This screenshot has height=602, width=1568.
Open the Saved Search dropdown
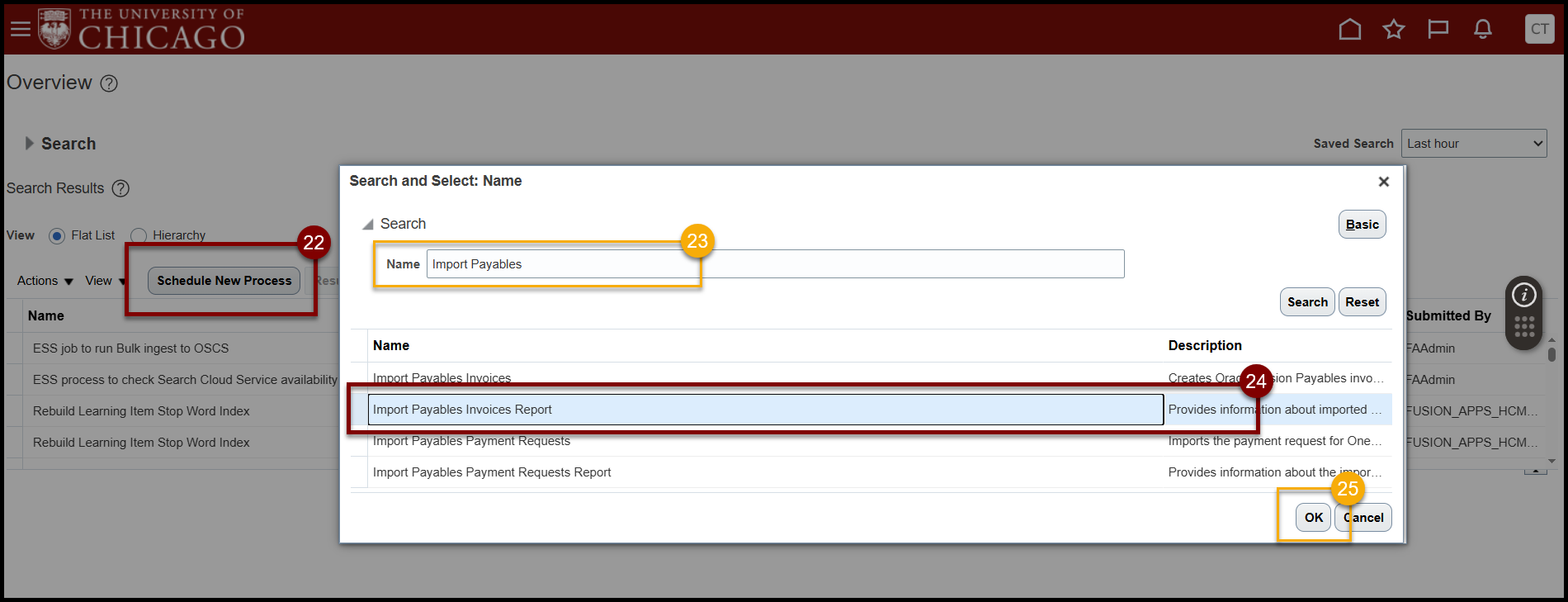(x=1473, y=144)
